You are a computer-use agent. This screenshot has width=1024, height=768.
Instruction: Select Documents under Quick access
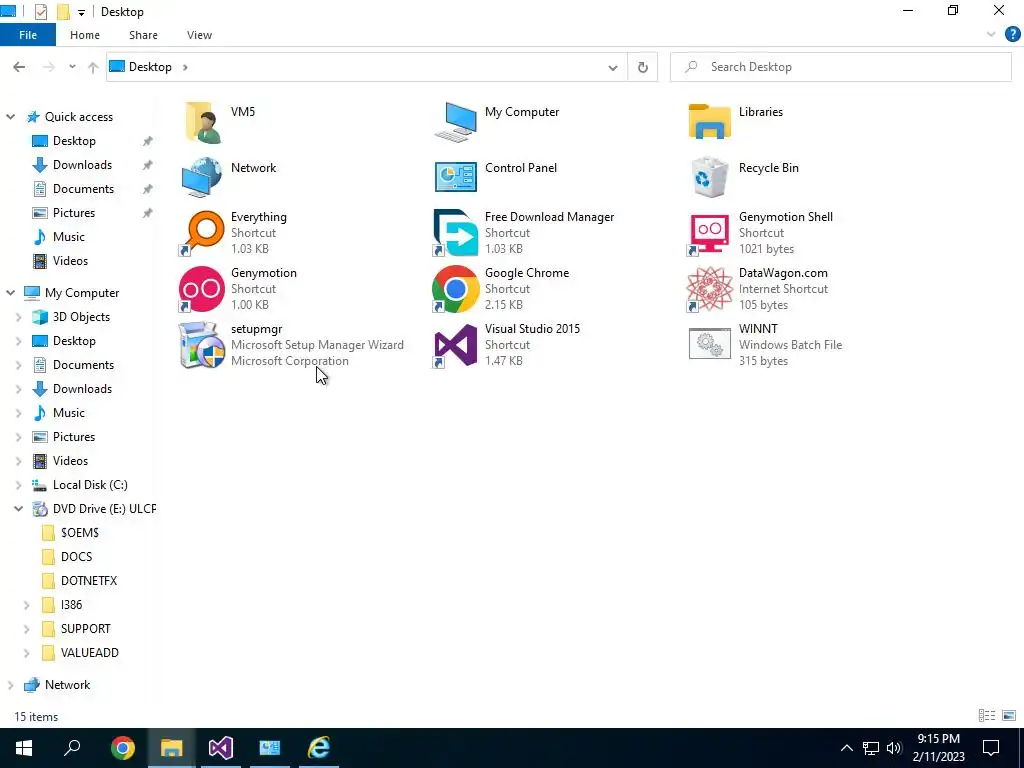pos(83,189)
